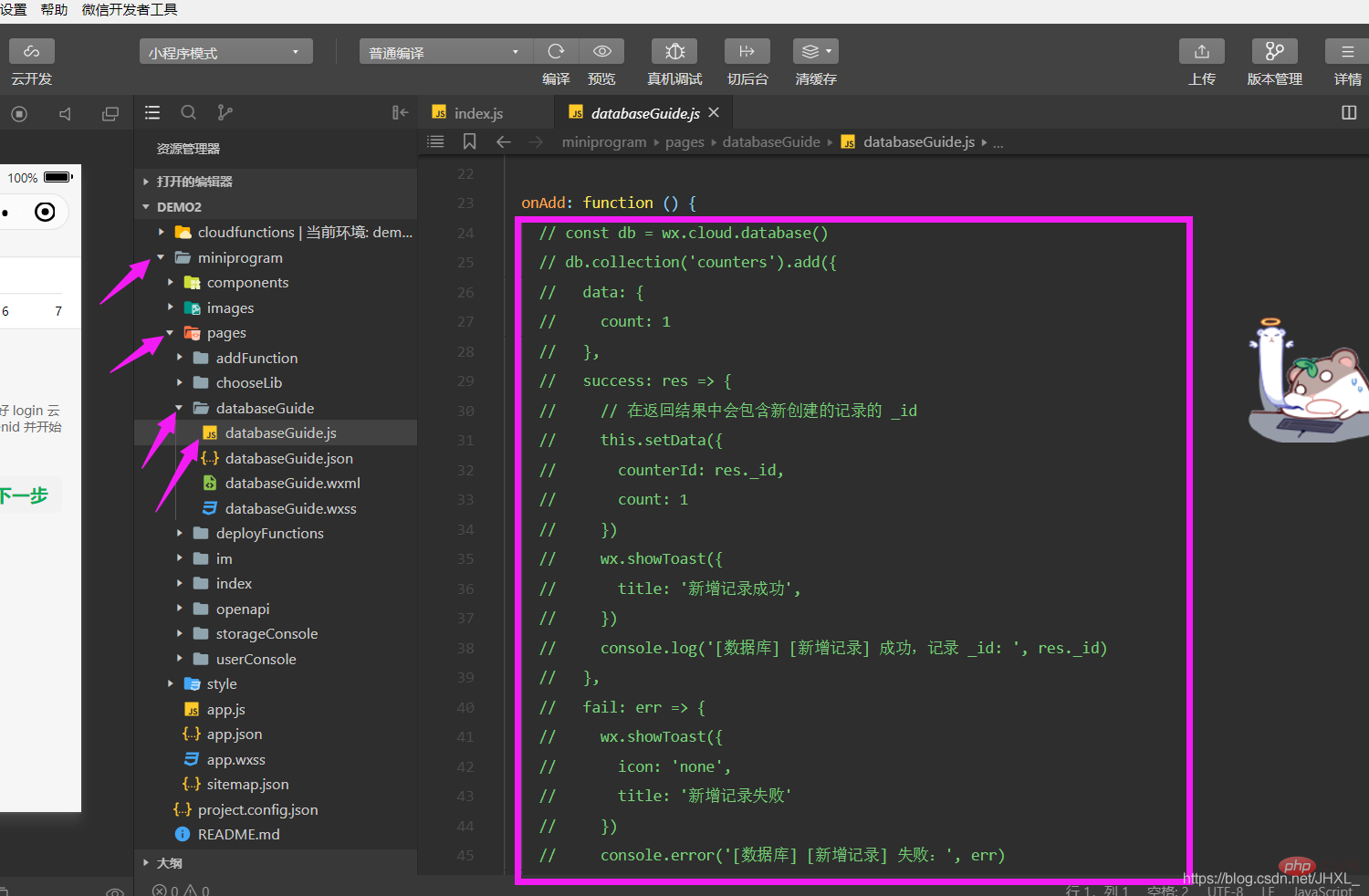Expand the style folder
The height and width of the screenshot is (896, 1369).
pos(276,683)
